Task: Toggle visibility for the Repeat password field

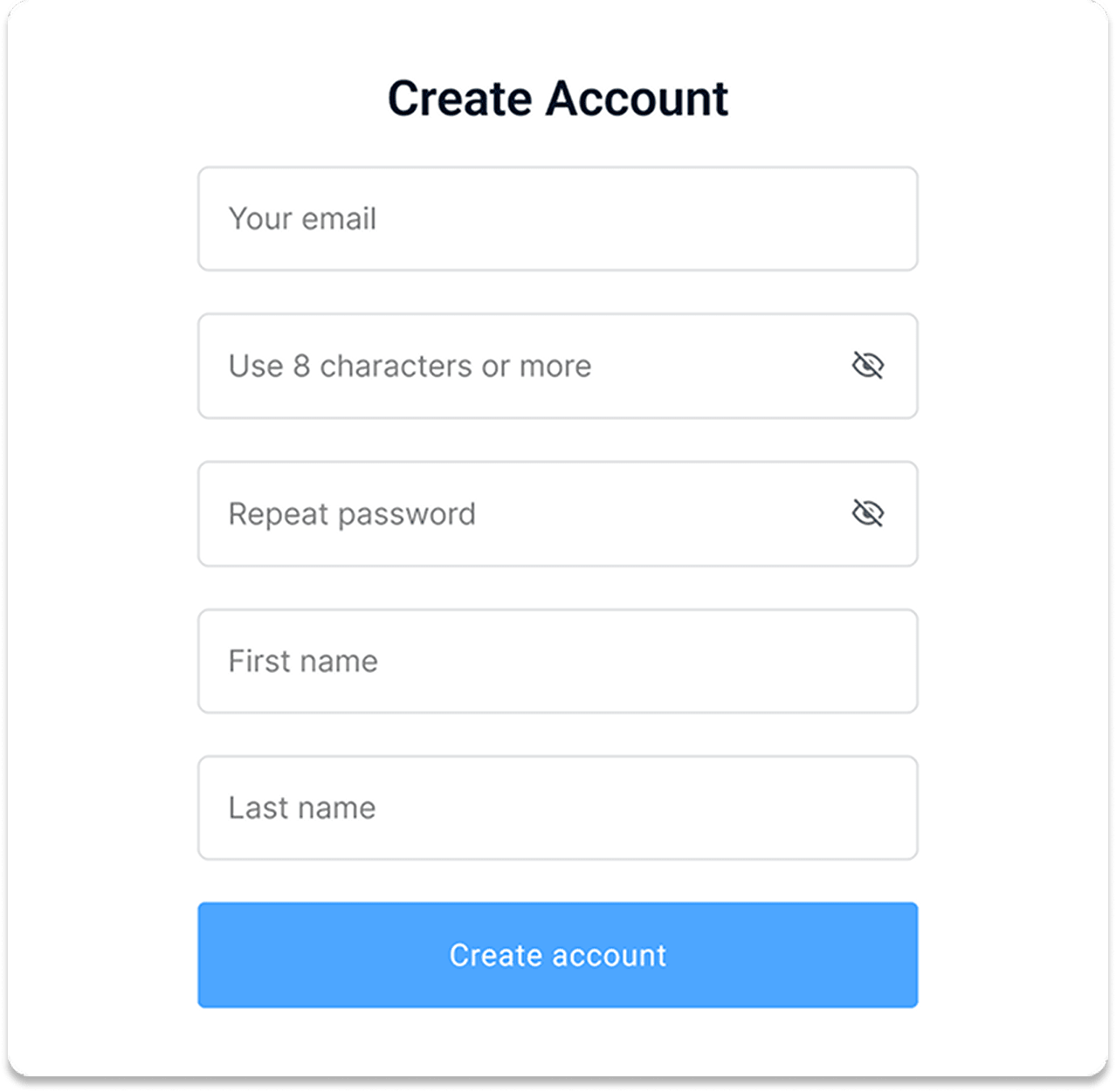Action: click(869, 513)
